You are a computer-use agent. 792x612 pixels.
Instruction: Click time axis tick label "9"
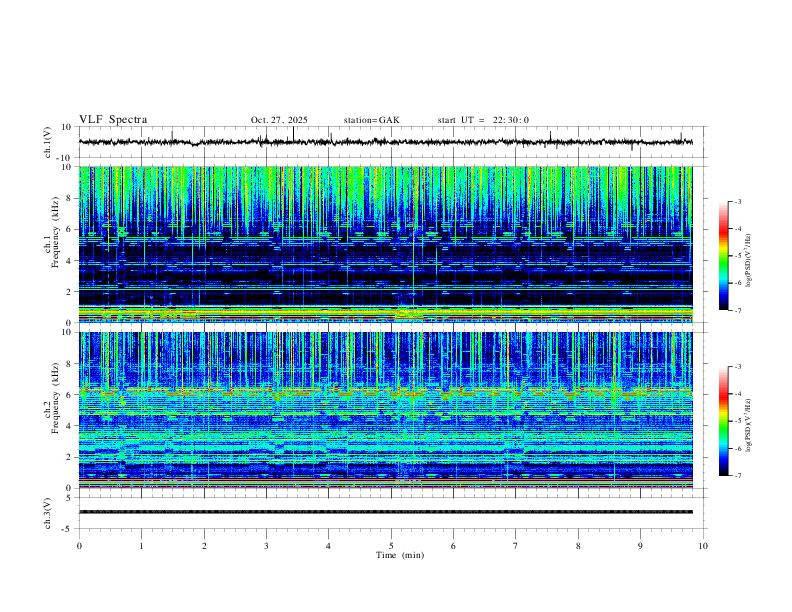[640, 546]
